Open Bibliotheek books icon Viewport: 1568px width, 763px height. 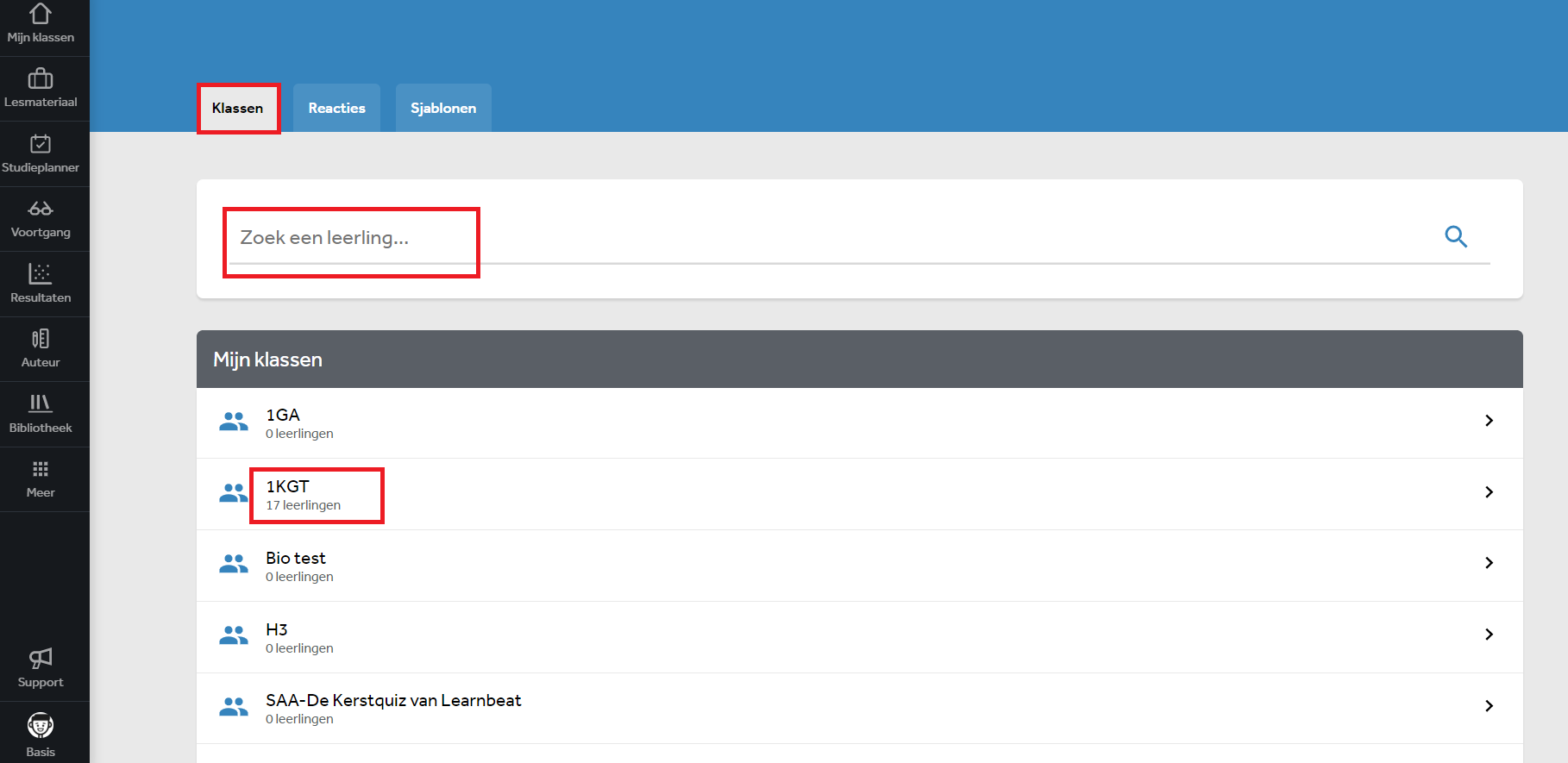tap(41, 403)
